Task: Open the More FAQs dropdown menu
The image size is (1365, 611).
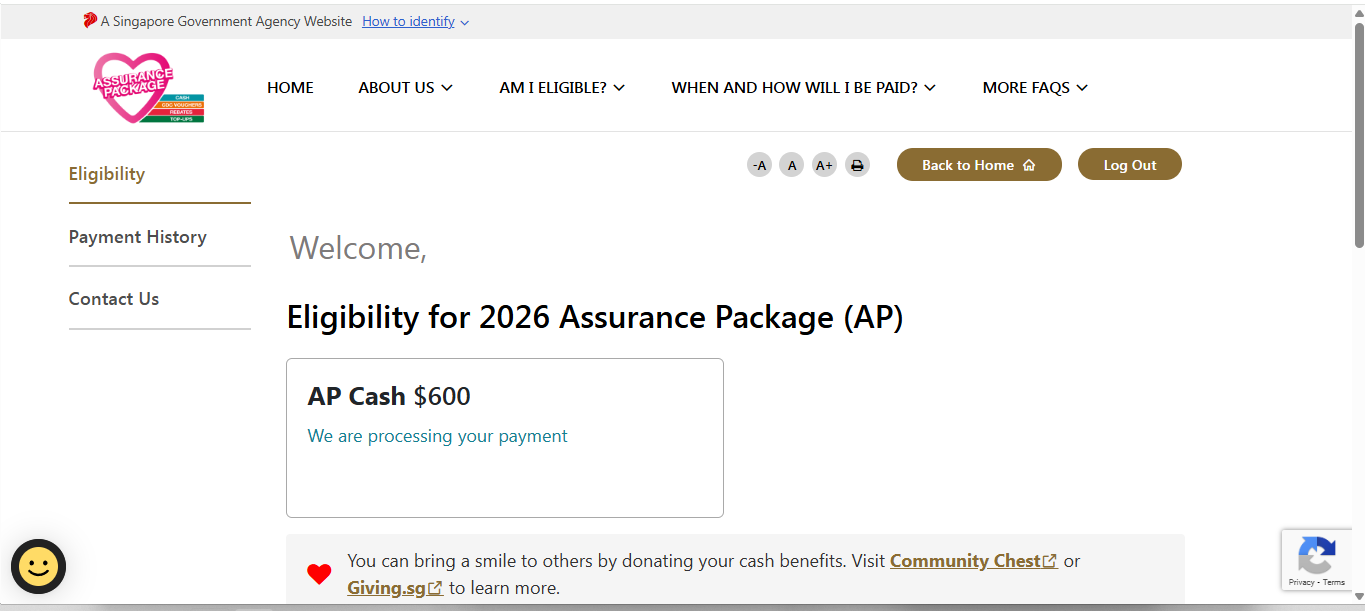Action: tap(1035, 88)
